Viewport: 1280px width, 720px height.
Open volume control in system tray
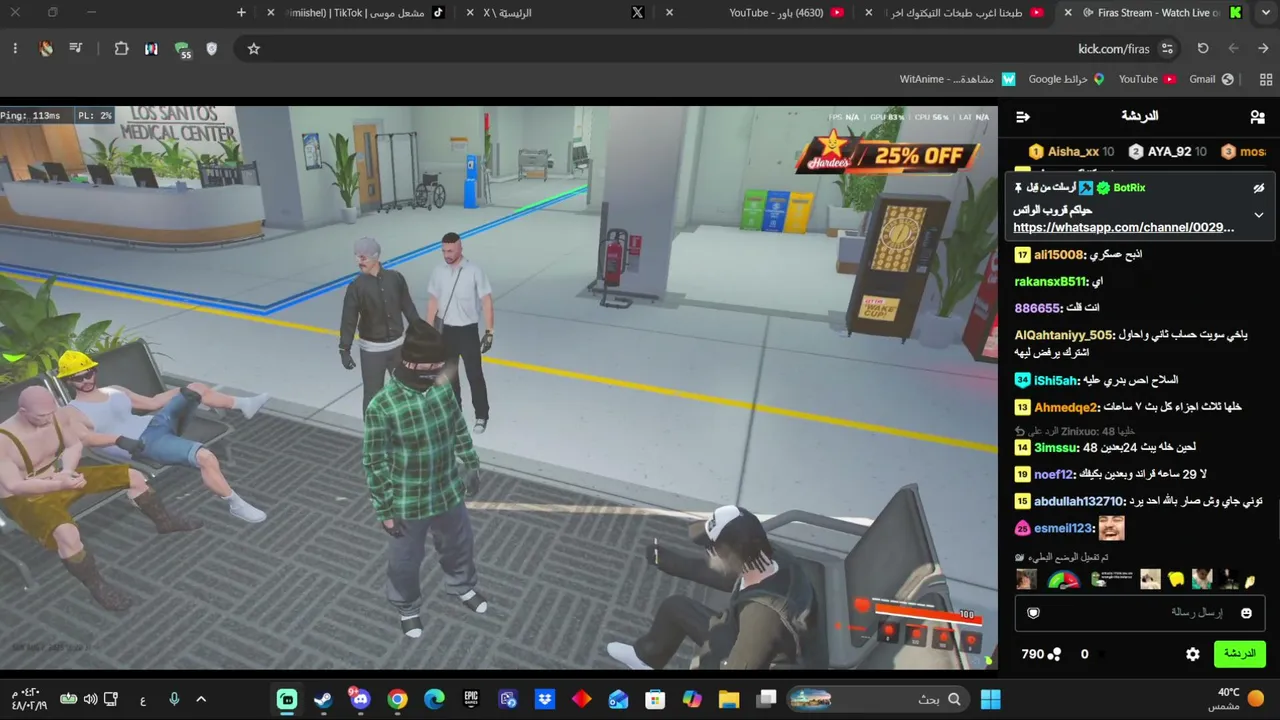coord(91,699)
